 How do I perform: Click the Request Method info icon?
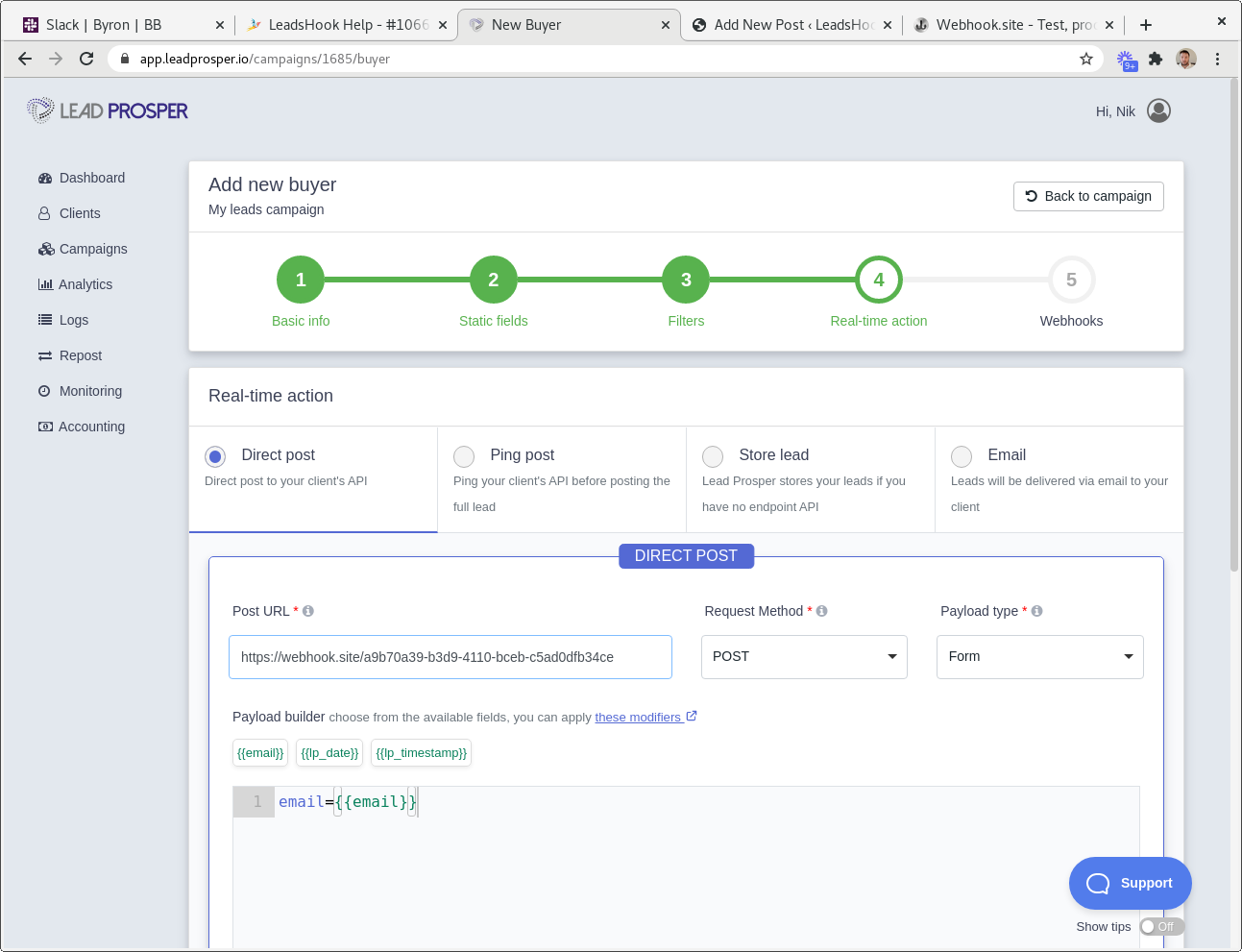pos(822,611)
